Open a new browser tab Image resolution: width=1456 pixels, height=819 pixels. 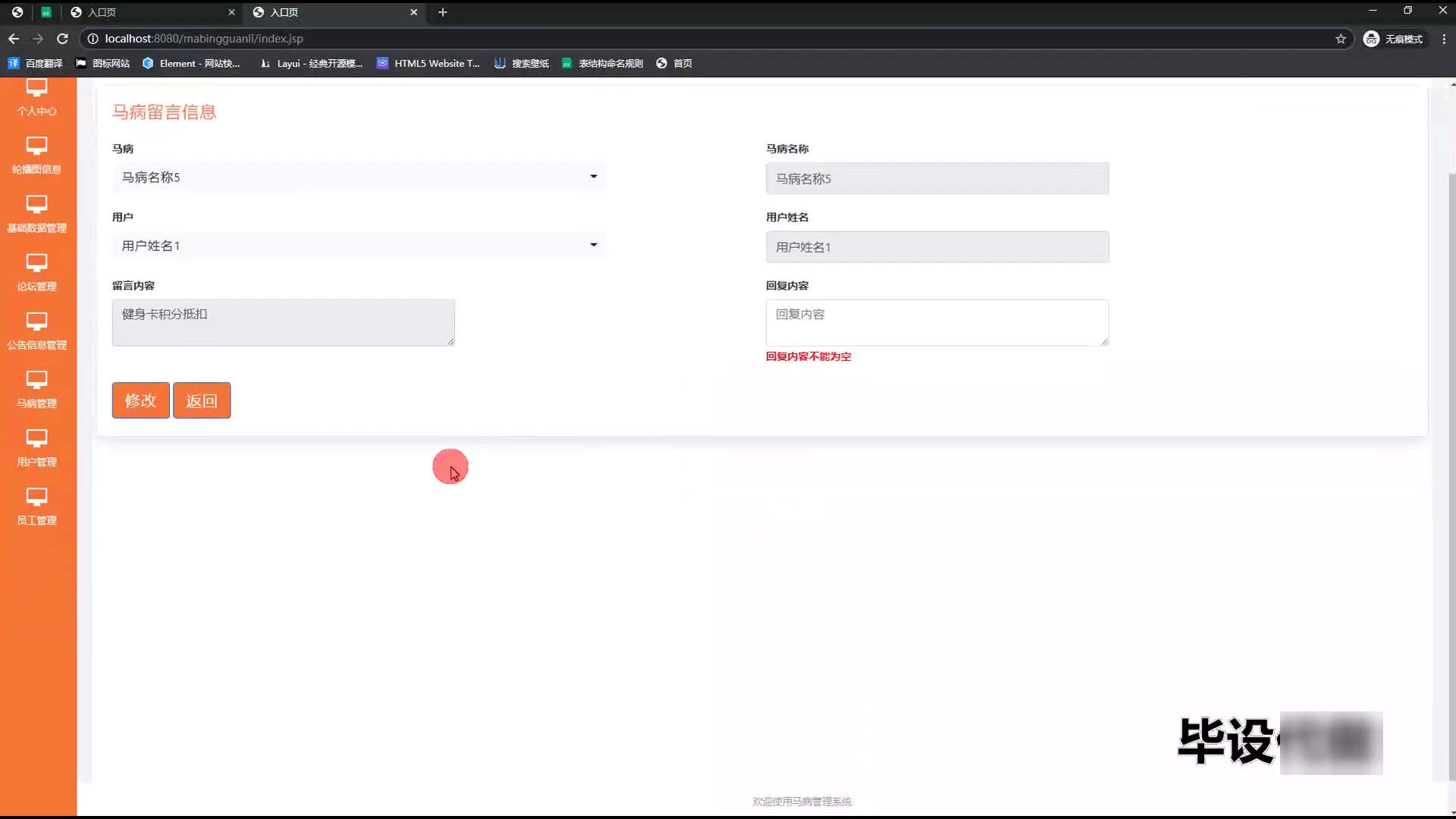tap(443, 12)
